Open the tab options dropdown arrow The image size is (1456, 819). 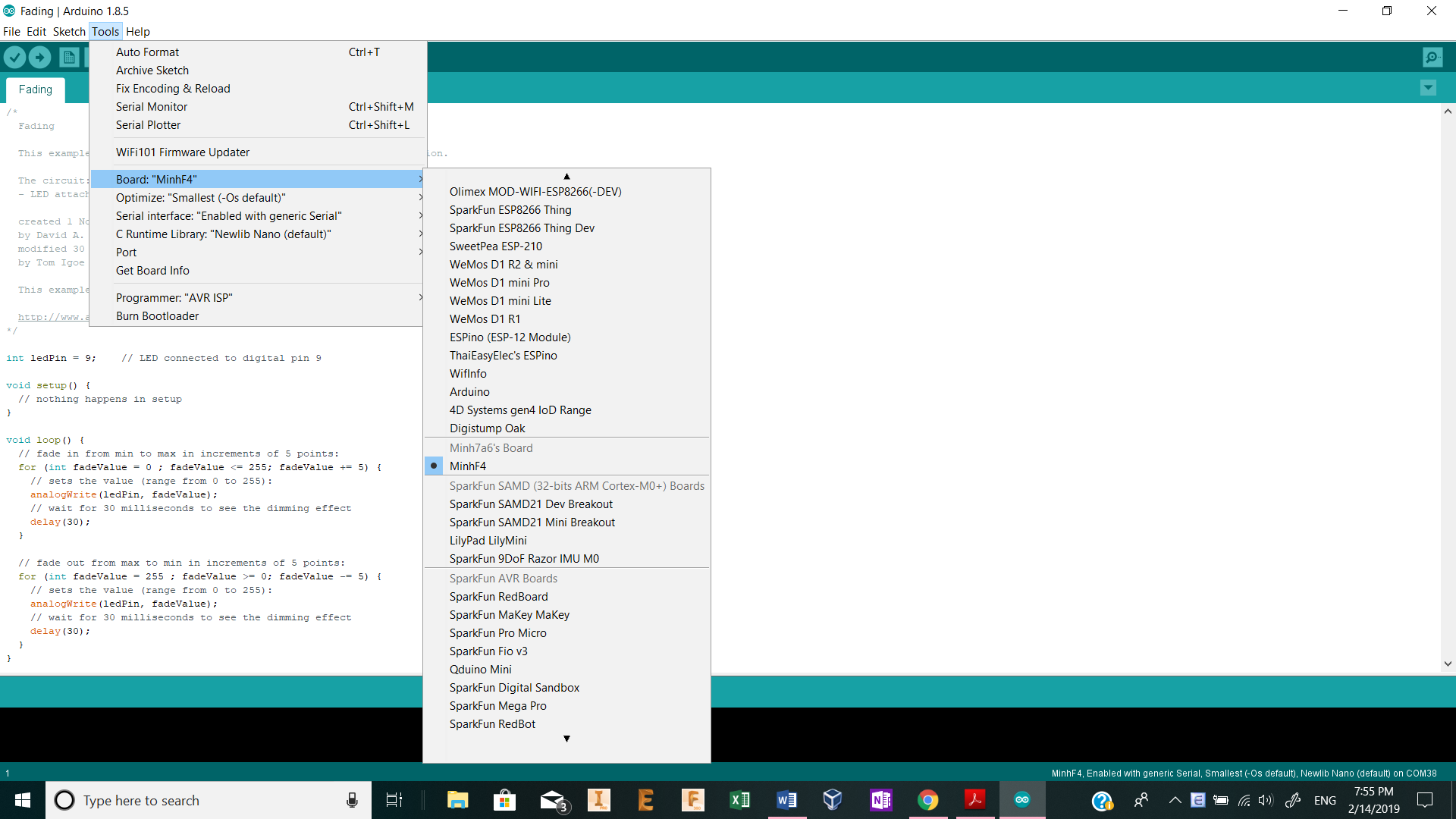(1428, 88)
